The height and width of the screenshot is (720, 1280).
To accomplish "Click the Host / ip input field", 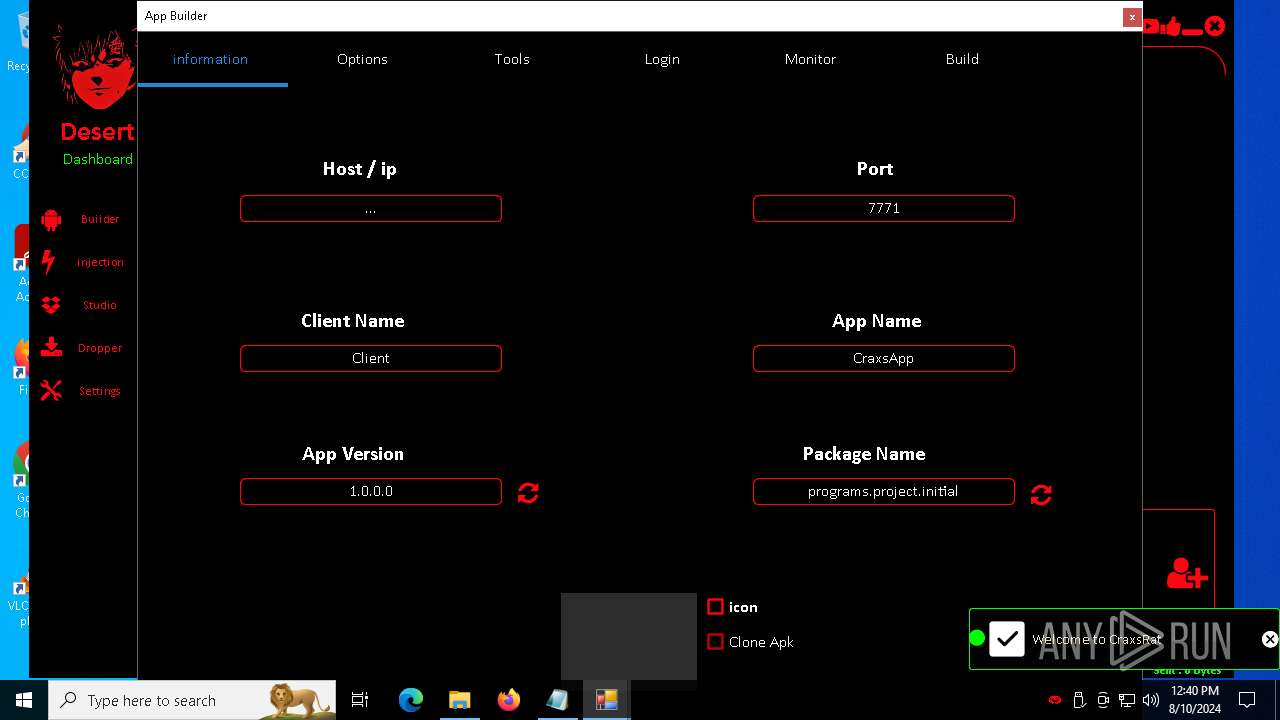I will [371, 208].
